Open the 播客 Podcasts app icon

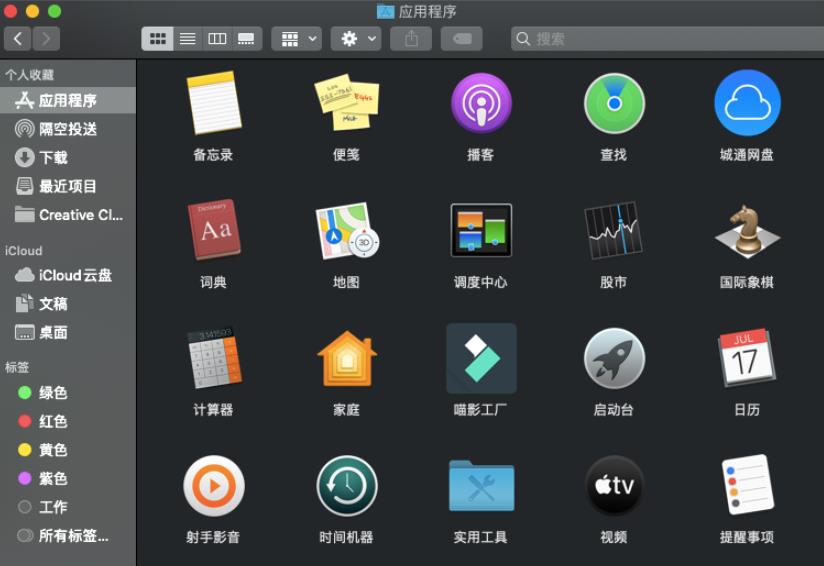[481, 102]
